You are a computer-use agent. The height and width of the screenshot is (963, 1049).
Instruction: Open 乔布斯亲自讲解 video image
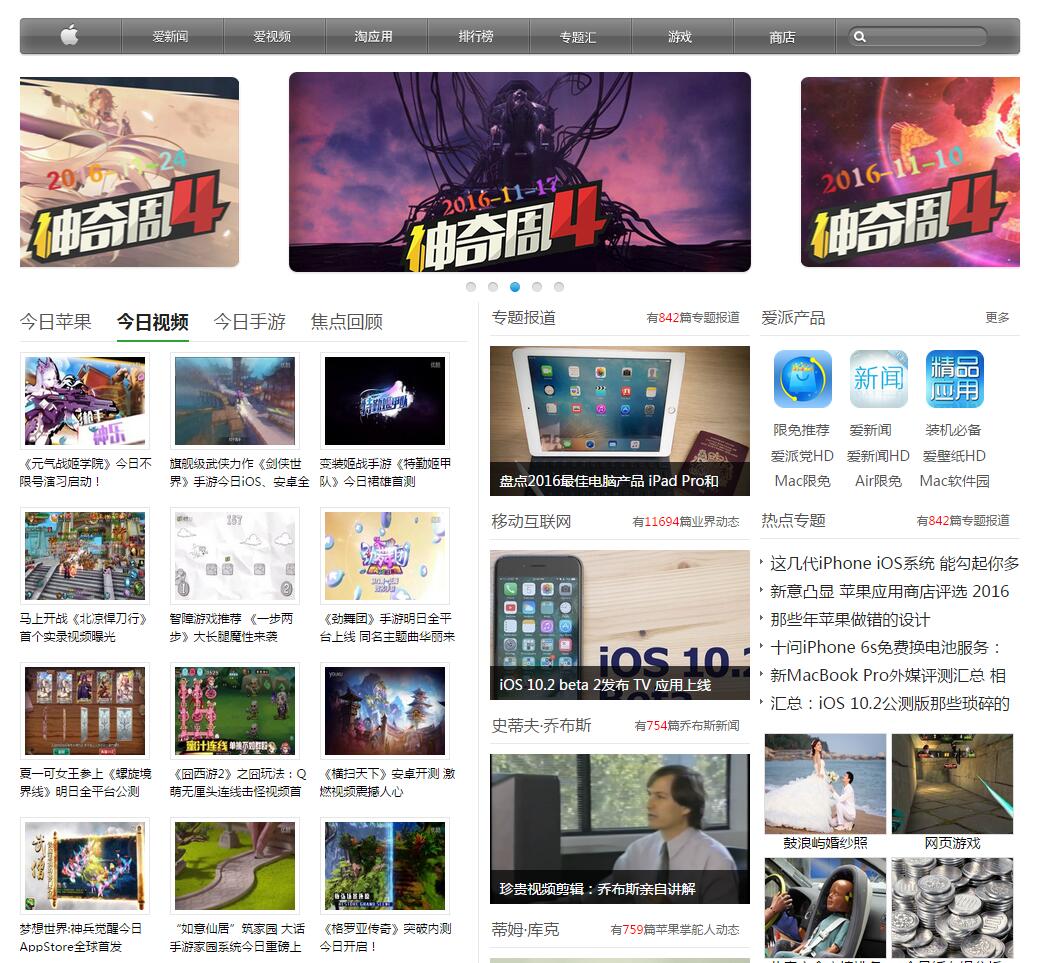tap(619, 829)
